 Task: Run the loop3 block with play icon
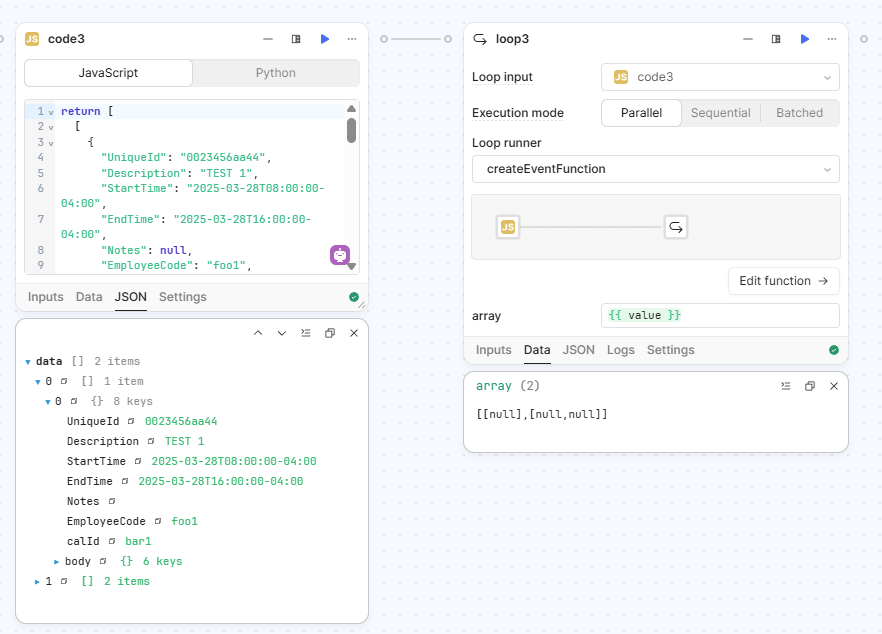804,39
